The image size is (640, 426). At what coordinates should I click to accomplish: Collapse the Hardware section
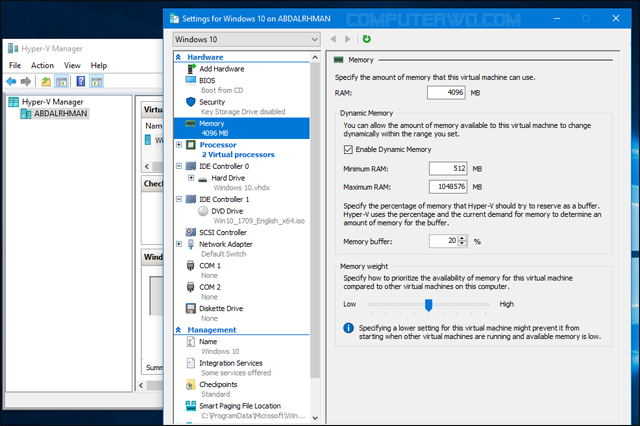(x=178, y=57)
